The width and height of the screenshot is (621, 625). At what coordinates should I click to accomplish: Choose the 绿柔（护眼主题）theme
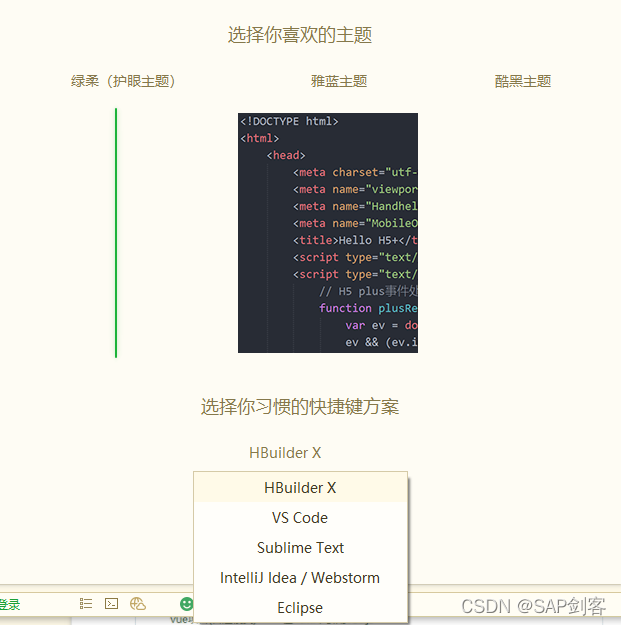pos(123,81)
